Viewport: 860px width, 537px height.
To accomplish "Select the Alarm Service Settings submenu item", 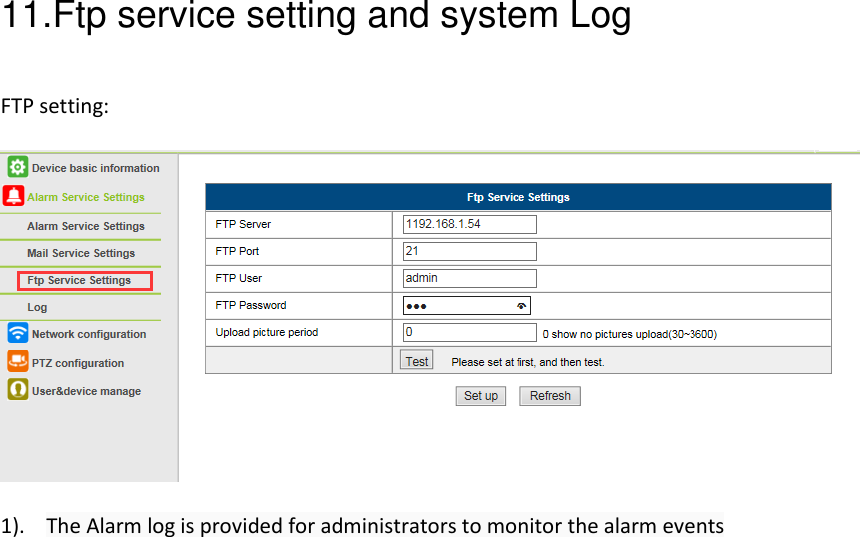I will pyautogui.click(x=86, y=227).
